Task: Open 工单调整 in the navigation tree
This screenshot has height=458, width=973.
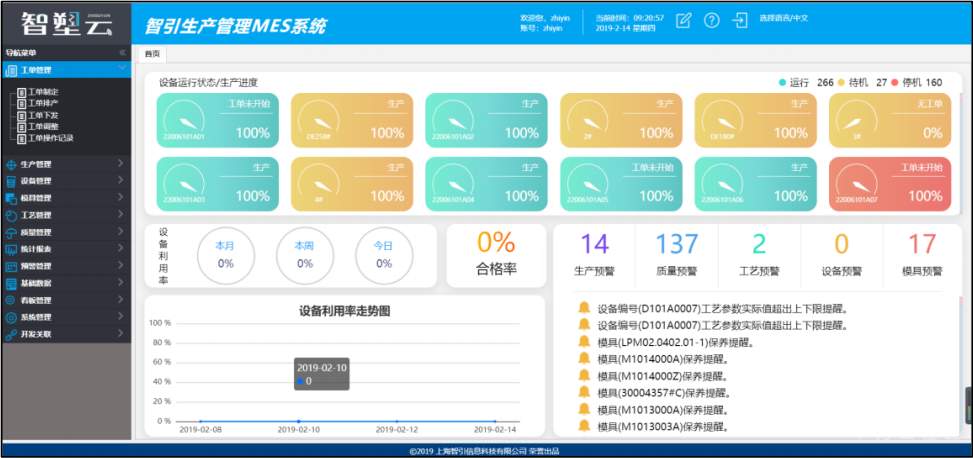Action: pyautogui.click(x=43, y=127)
